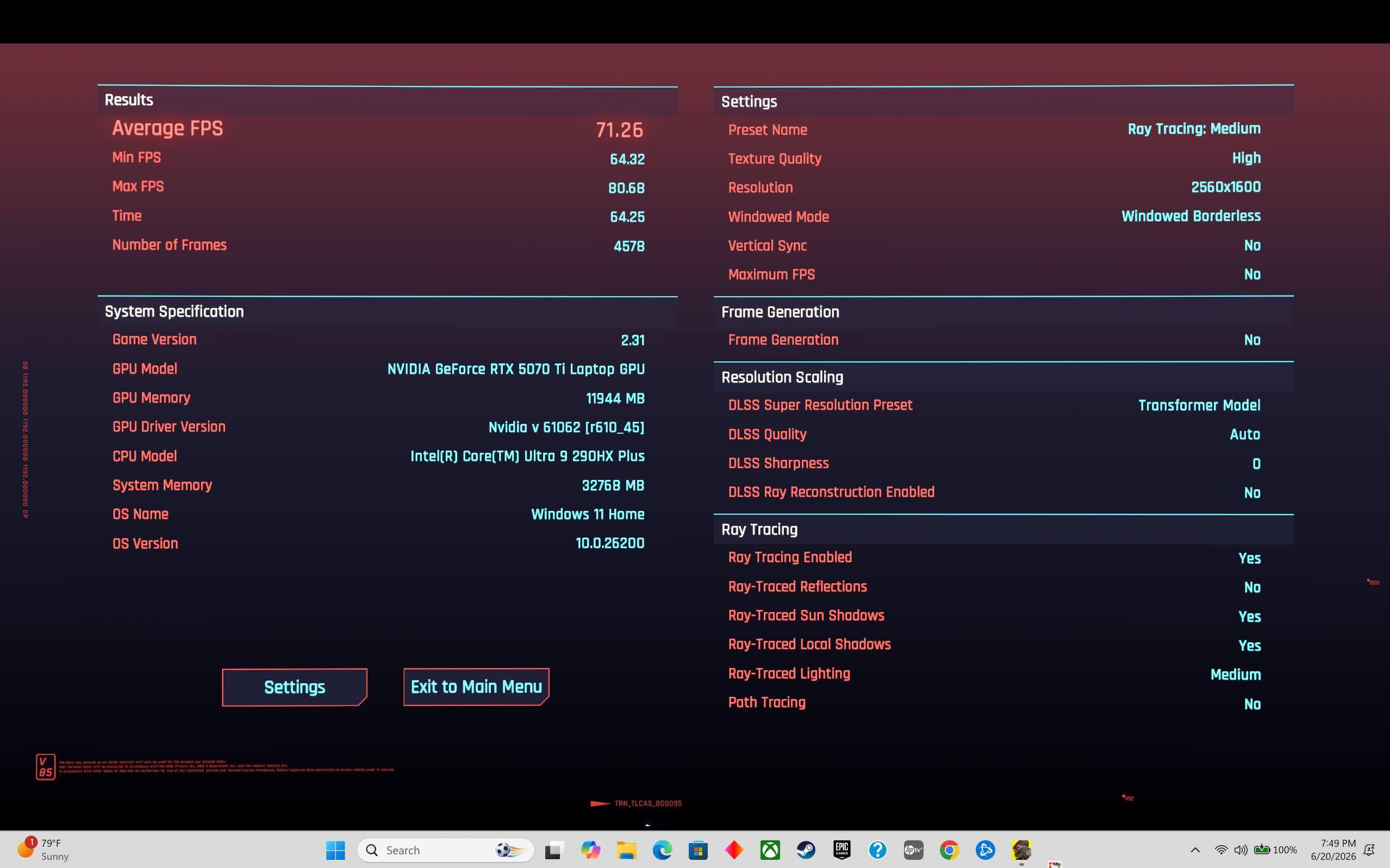1390x868 pixels.
Task: Open the benchmark Settings button
Action: click(x=295, y=687)
